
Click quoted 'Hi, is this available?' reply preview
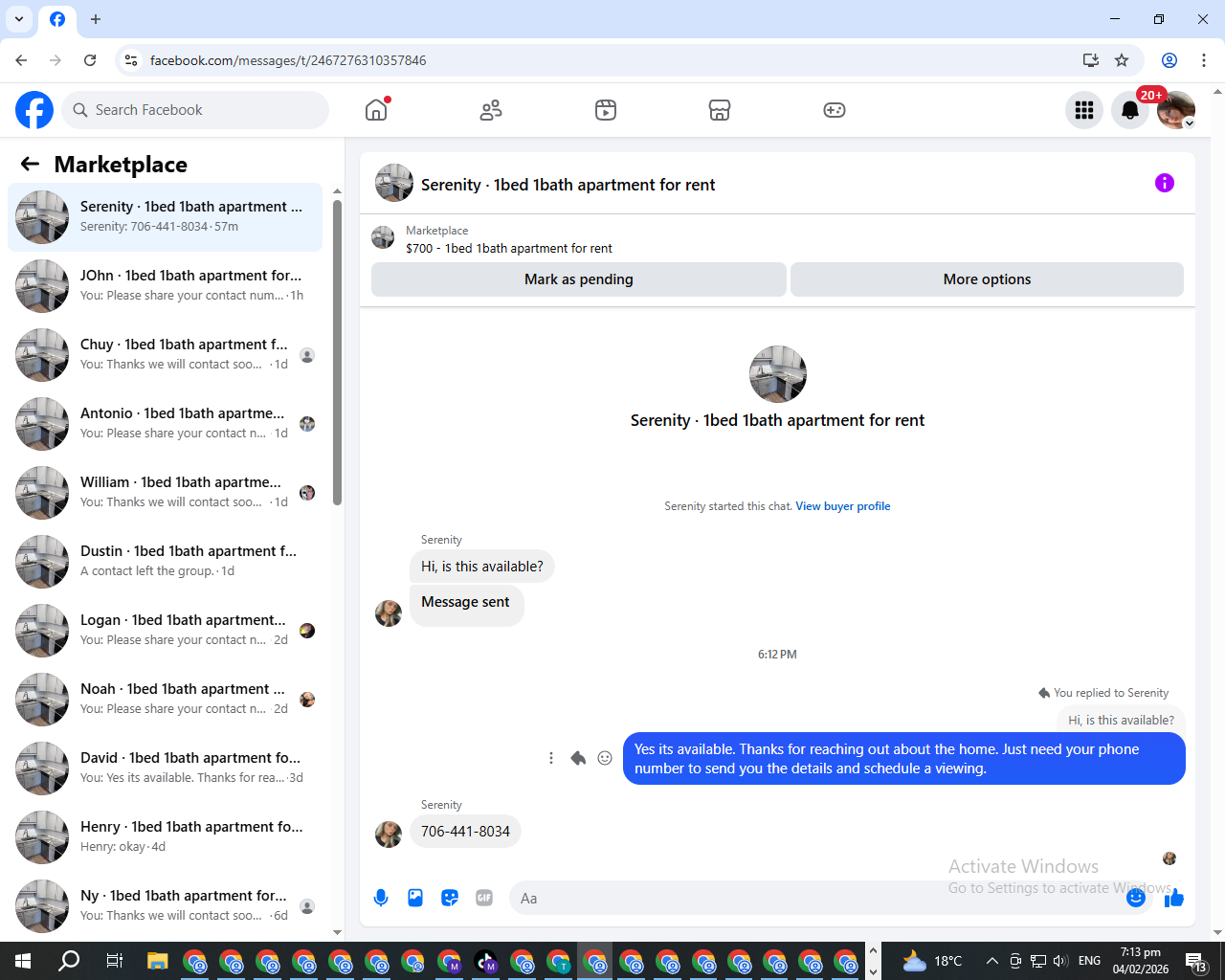click(1121, 720)
